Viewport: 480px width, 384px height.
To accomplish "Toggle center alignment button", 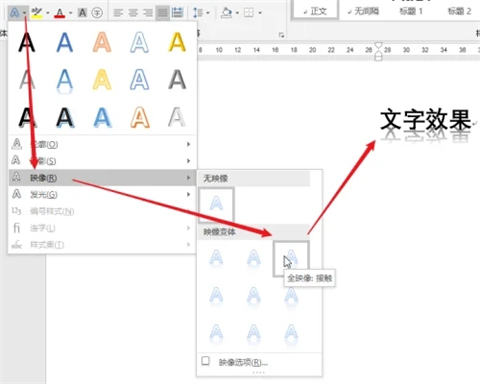I will pyautogui.click(x=133, y=13).
